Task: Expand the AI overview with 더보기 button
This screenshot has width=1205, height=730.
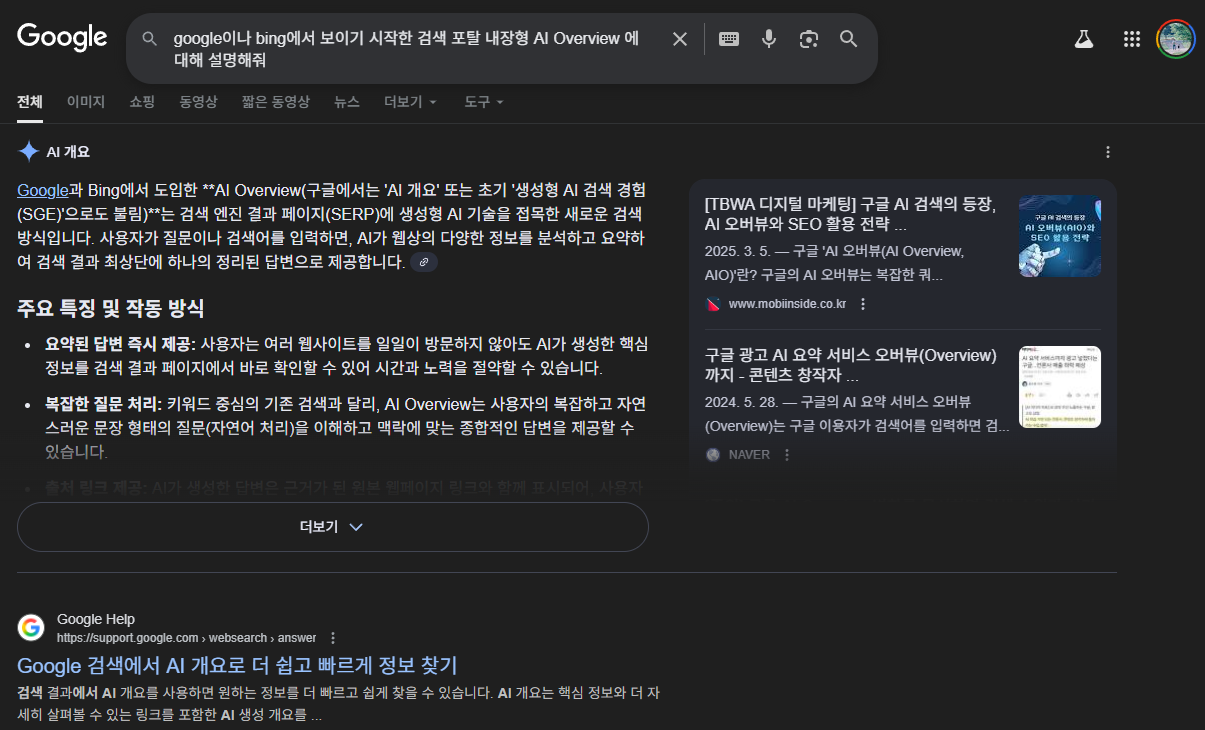Action: [x=332, y=527]
